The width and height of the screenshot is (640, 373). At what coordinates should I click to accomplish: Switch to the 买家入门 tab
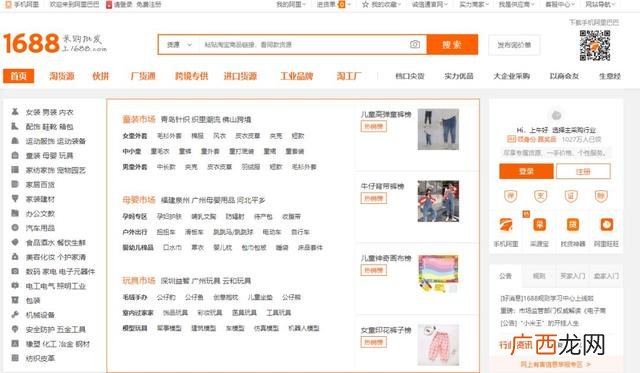(x=572, y=276)
